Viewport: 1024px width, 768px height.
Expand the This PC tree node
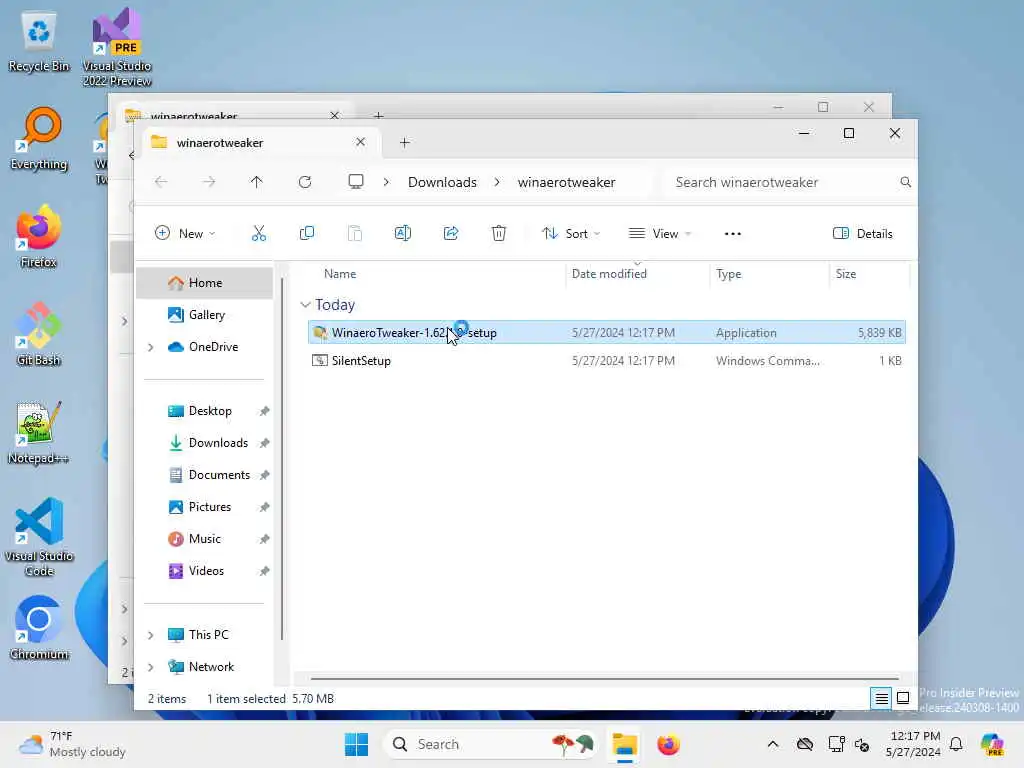point(151,635)
